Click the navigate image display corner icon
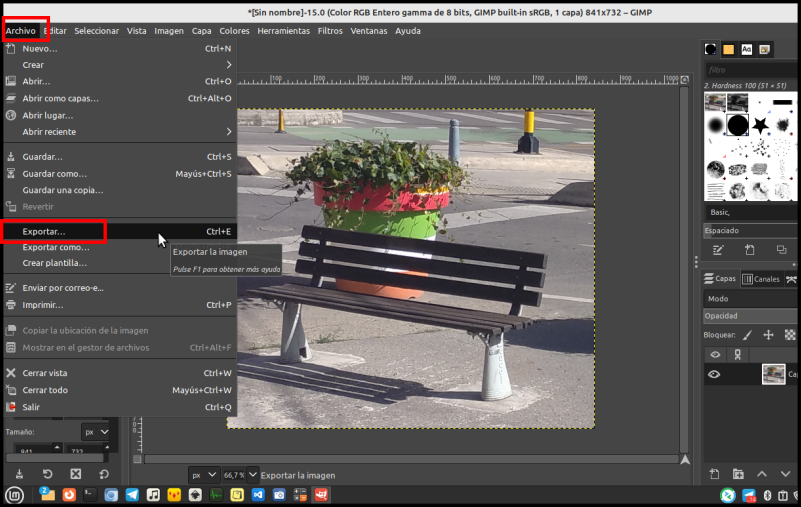Viewport: 801px width, 507px height. pyautogui.click(x=685, y=459)
